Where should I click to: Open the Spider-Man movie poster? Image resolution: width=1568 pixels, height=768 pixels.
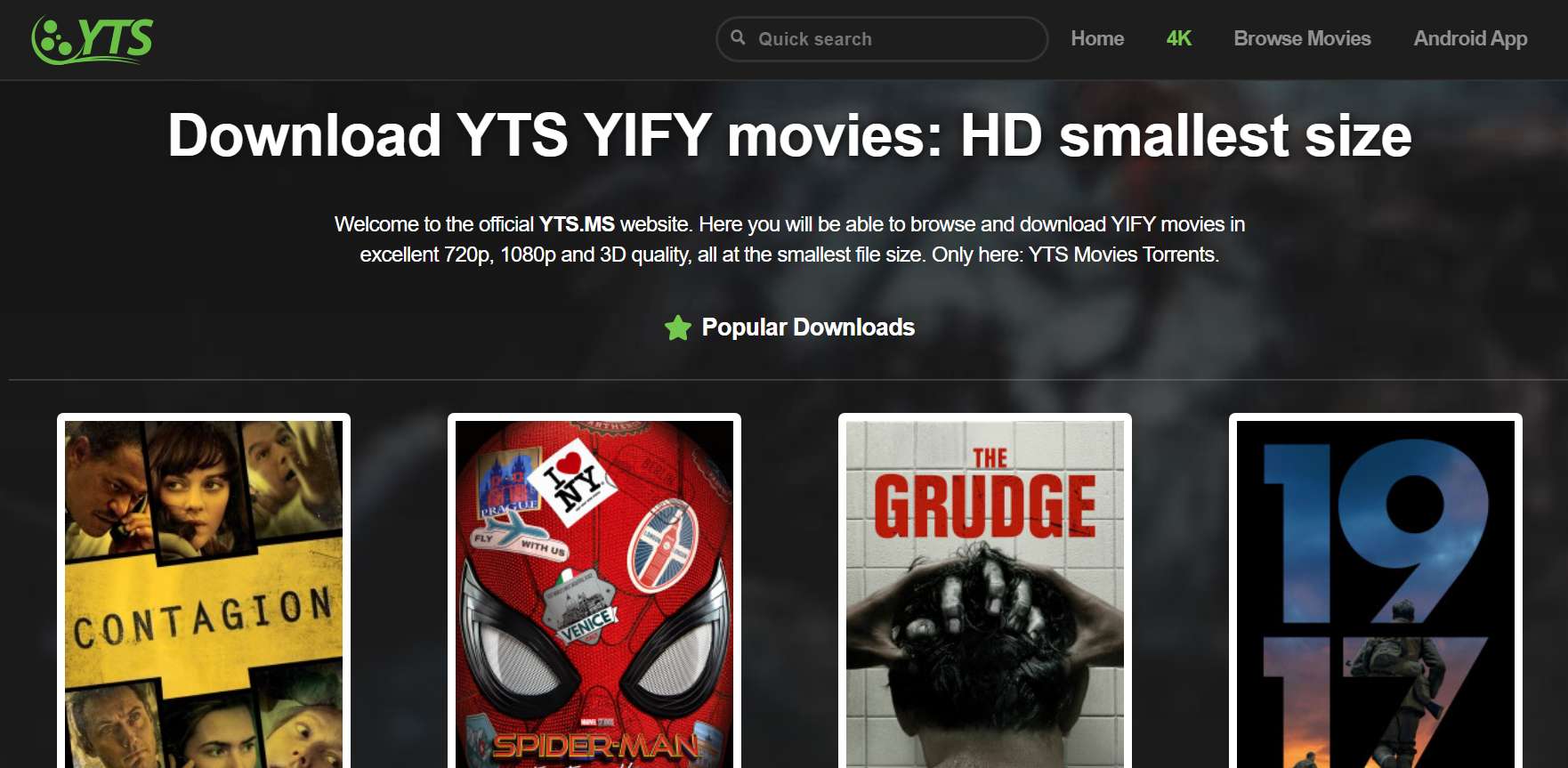click(594, 594)
